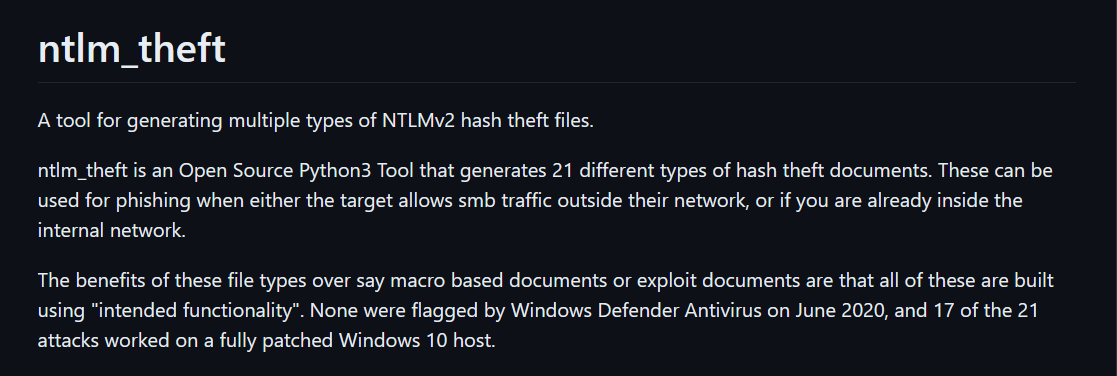Image resolution: width=1117 pixels, height=376 pixels.
Task: Click the large ntlm_theft page heading
Action: click(132, 50)
